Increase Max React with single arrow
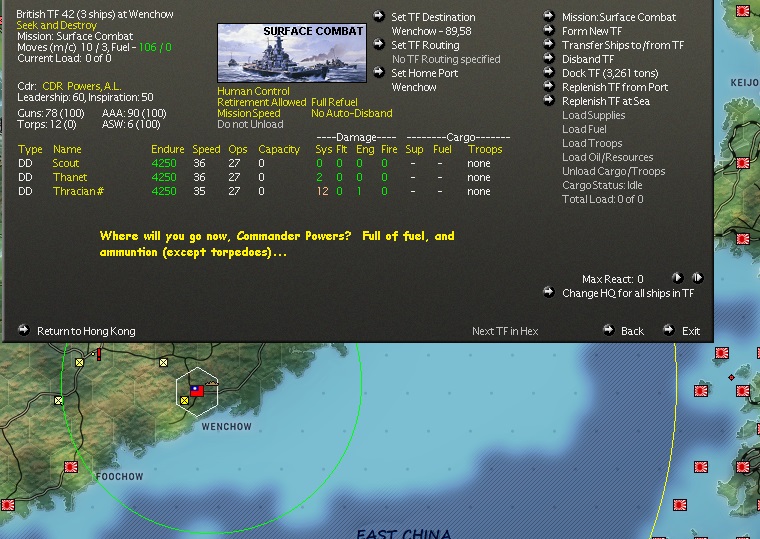 [678, 278]
